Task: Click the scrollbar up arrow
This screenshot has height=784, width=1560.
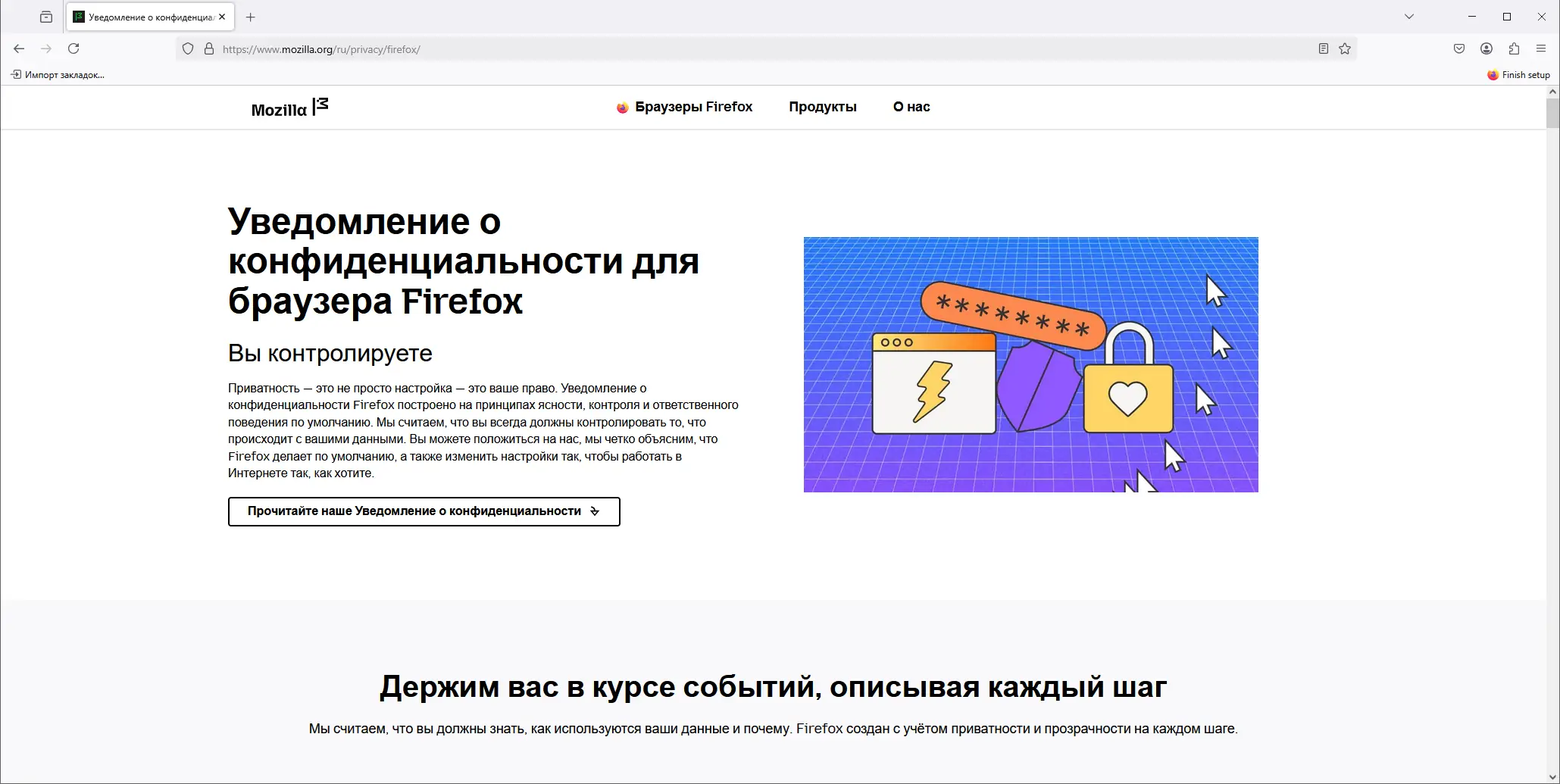Action: click(1552, 92)
